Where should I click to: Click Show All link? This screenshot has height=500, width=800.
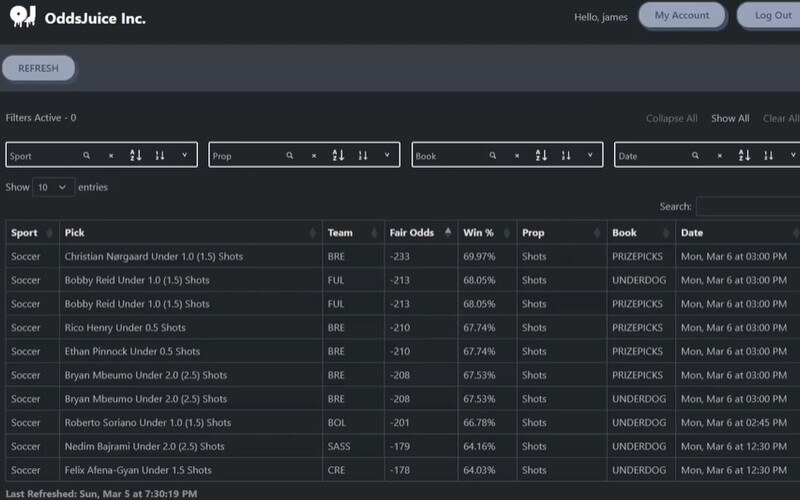[730, 118]
